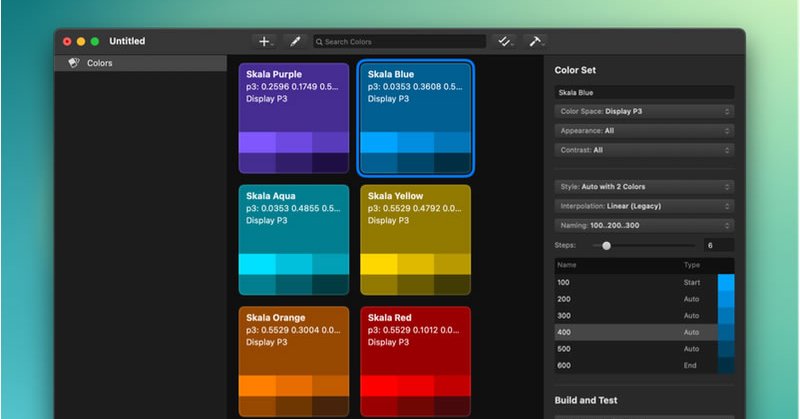Viewport: 800px width, 419px height.
Task: Select the Skala Aqua color card
Action: click(x=294, y=240)
